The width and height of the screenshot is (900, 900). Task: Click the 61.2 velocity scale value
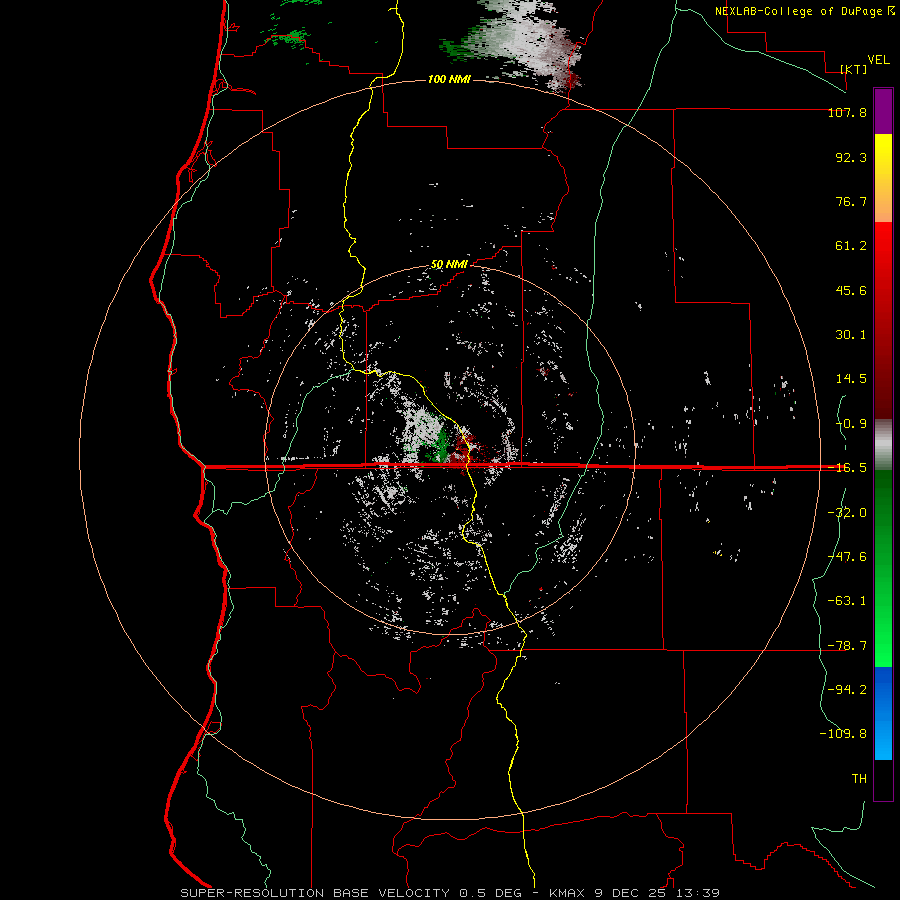tap(851, 246)
